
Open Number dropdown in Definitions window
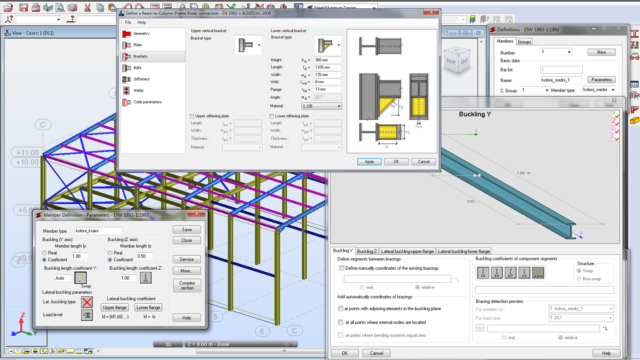tap(569, 52)
